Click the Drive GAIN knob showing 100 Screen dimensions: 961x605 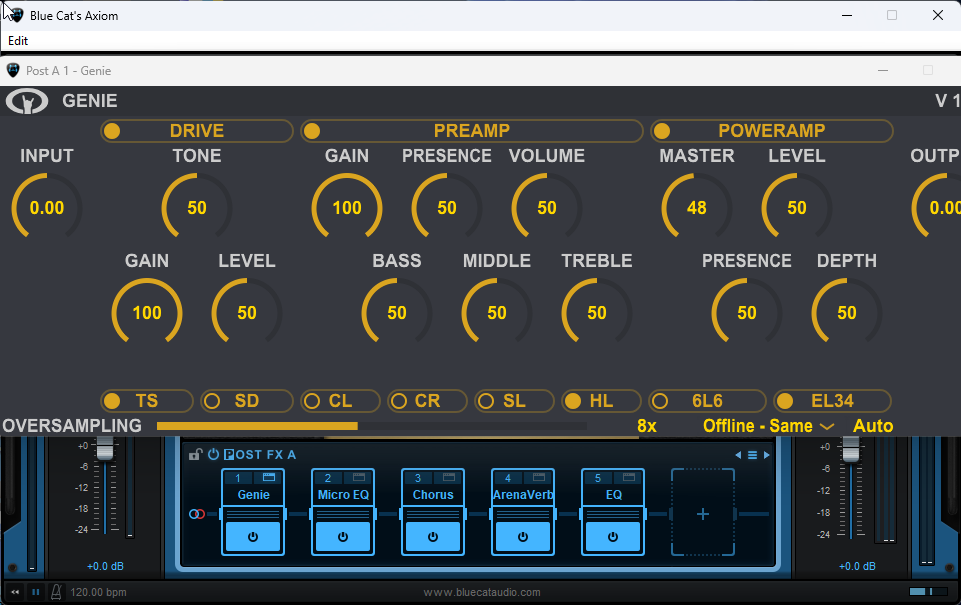point(147,313)
